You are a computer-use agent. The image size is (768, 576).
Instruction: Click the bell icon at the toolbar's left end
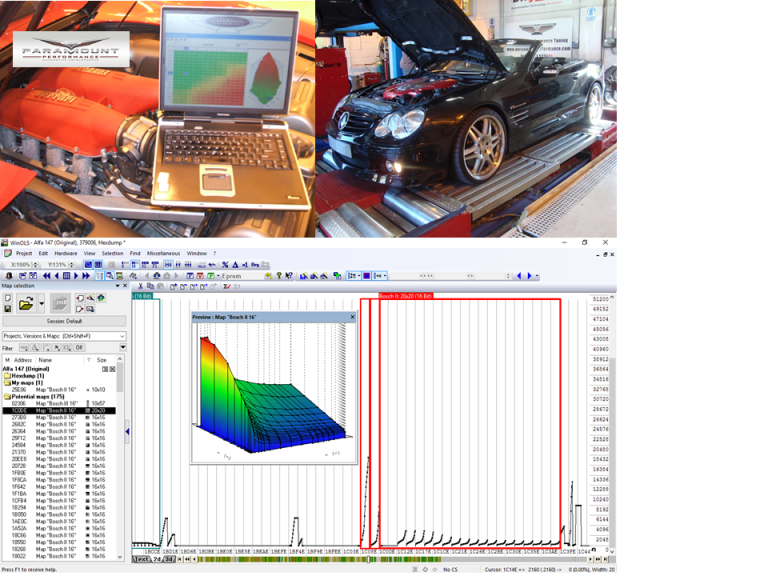pyautogui.click(x=9, y=276)
